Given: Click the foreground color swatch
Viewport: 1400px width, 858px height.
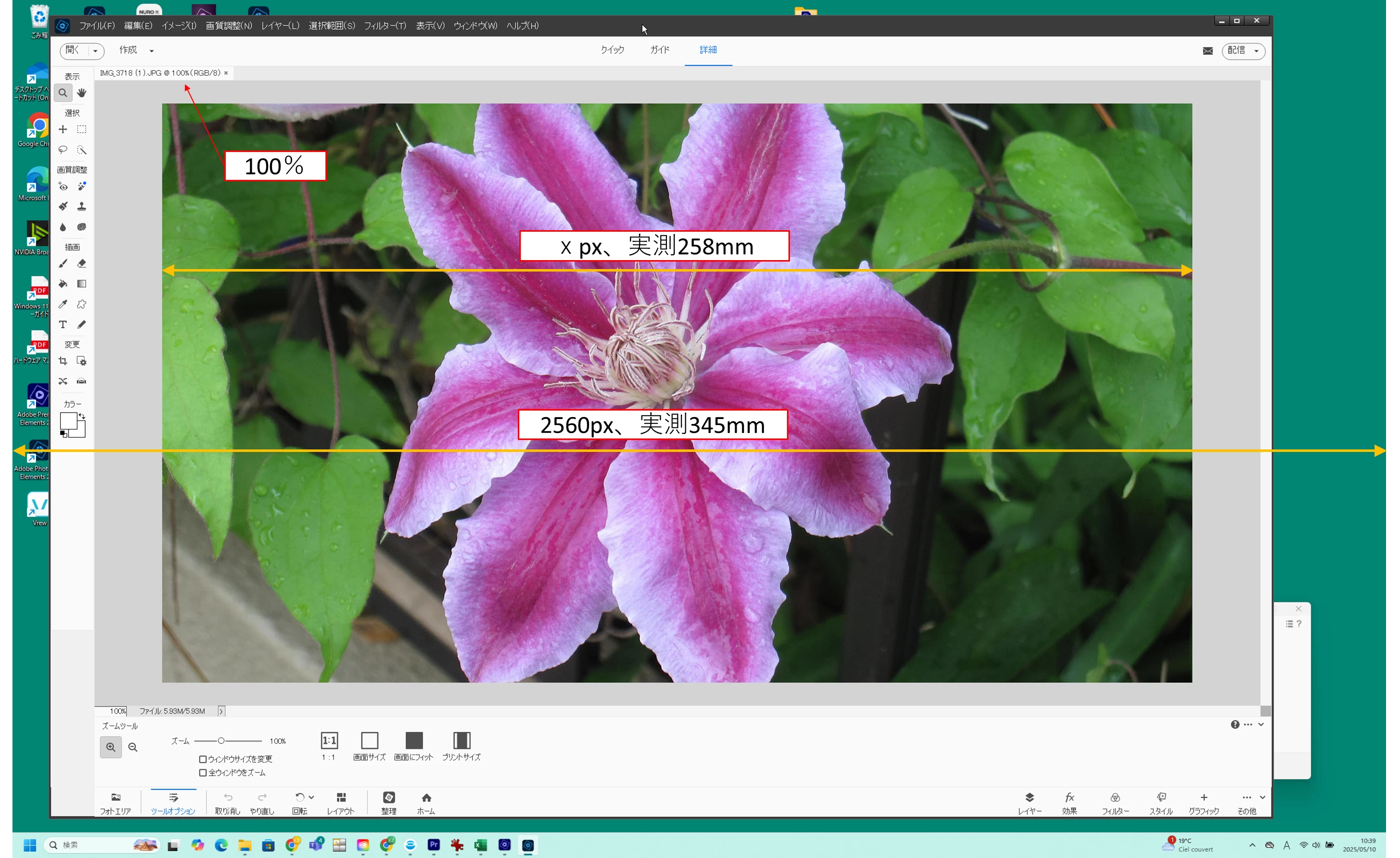Looking at the screenshot, I should click(68, 421).
